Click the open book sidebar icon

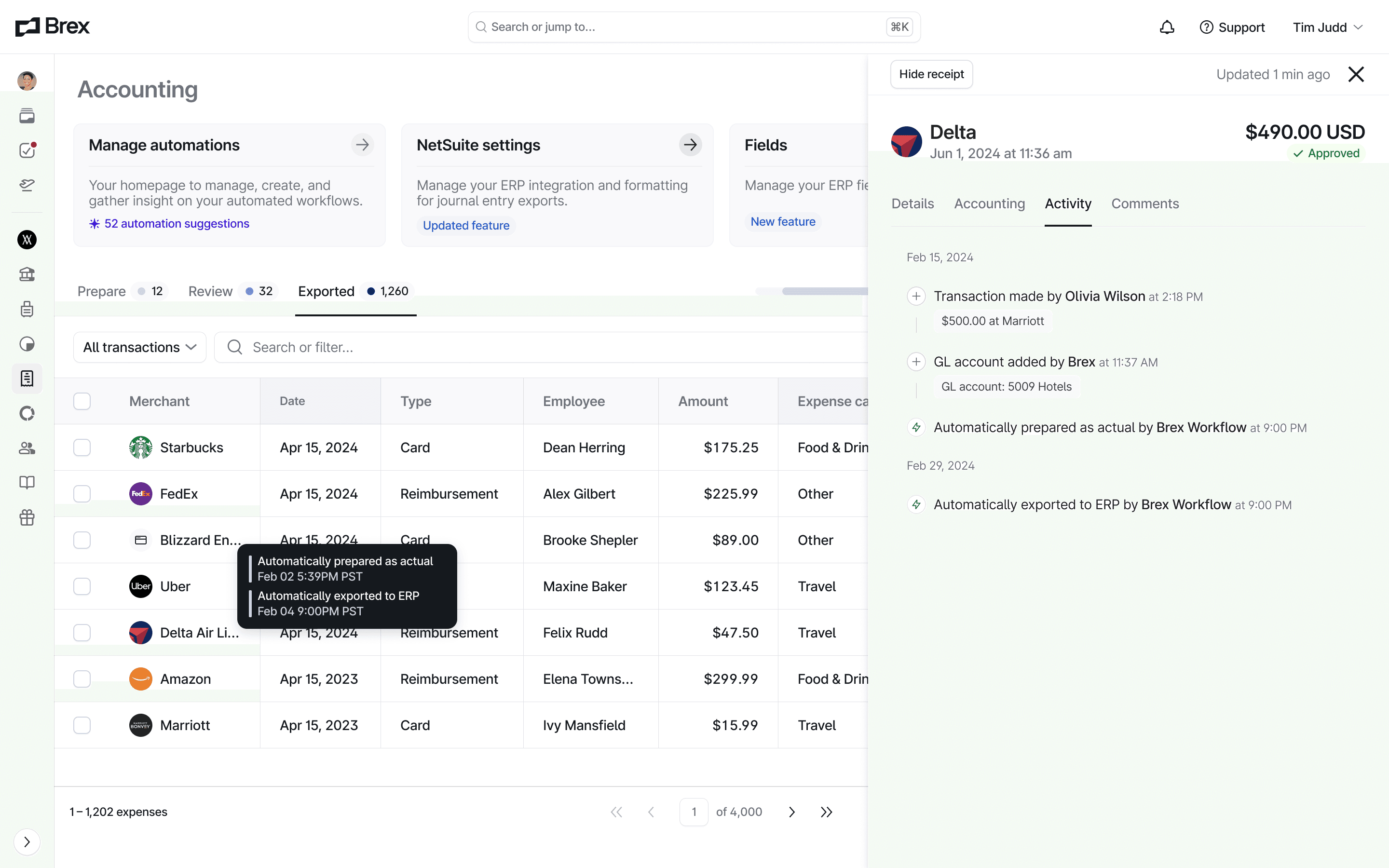click(27, 483)
